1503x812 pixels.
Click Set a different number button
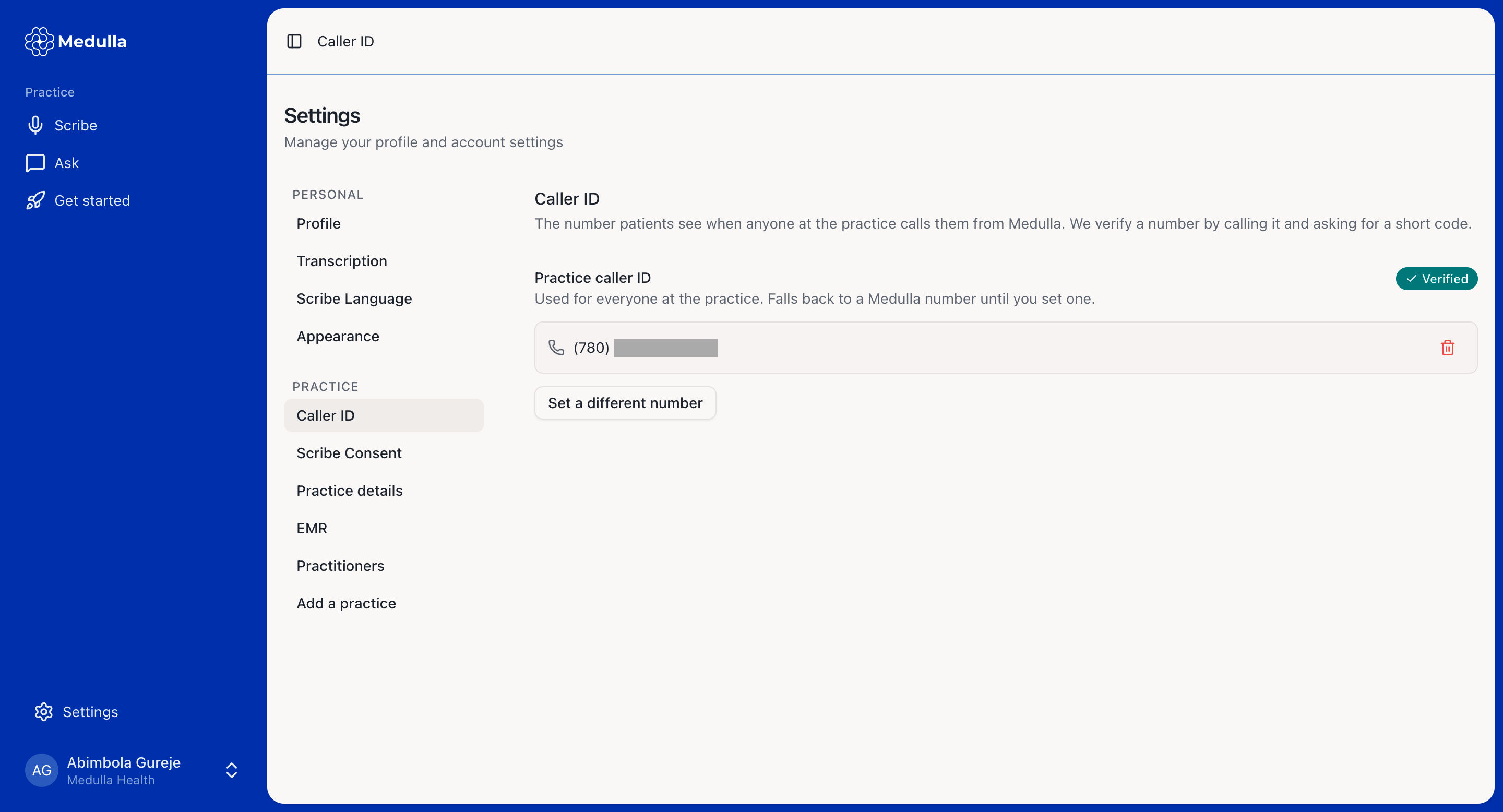tap(625, 403)
